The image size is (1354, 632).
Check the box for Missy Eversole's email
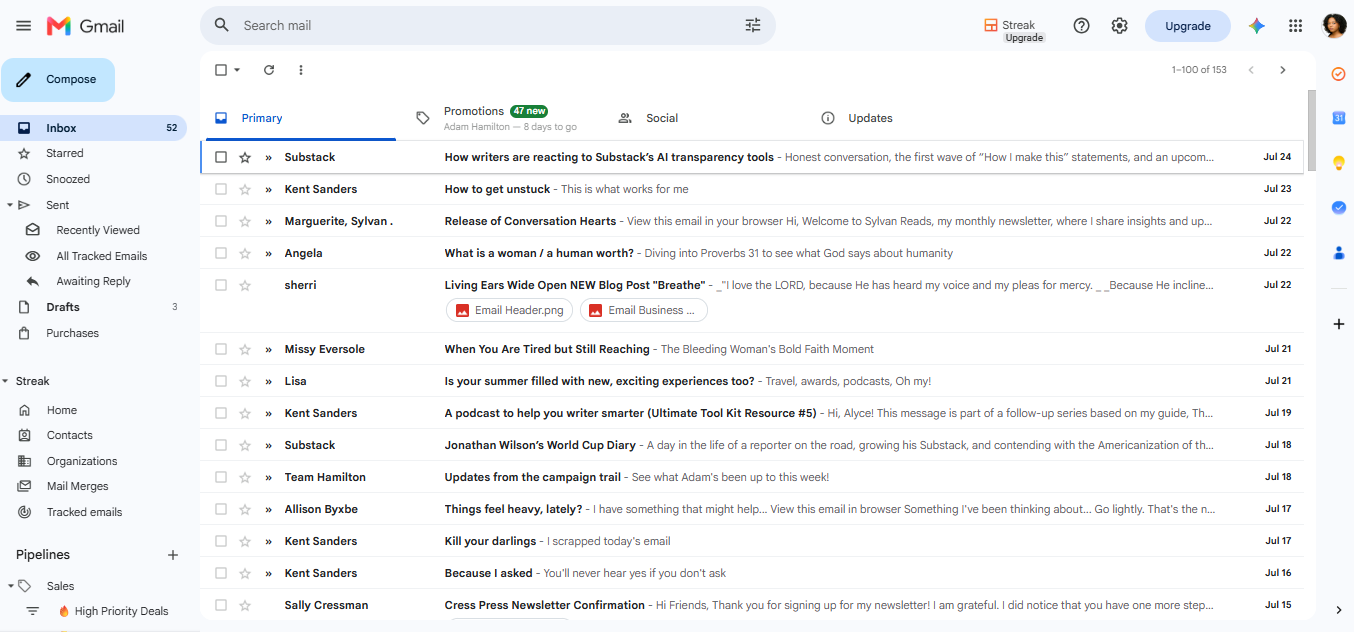(221, 349)
